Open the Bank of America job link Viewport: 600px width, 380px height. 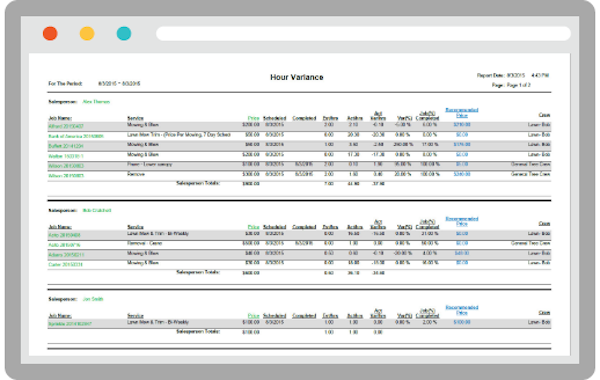(x=76, y=136)
